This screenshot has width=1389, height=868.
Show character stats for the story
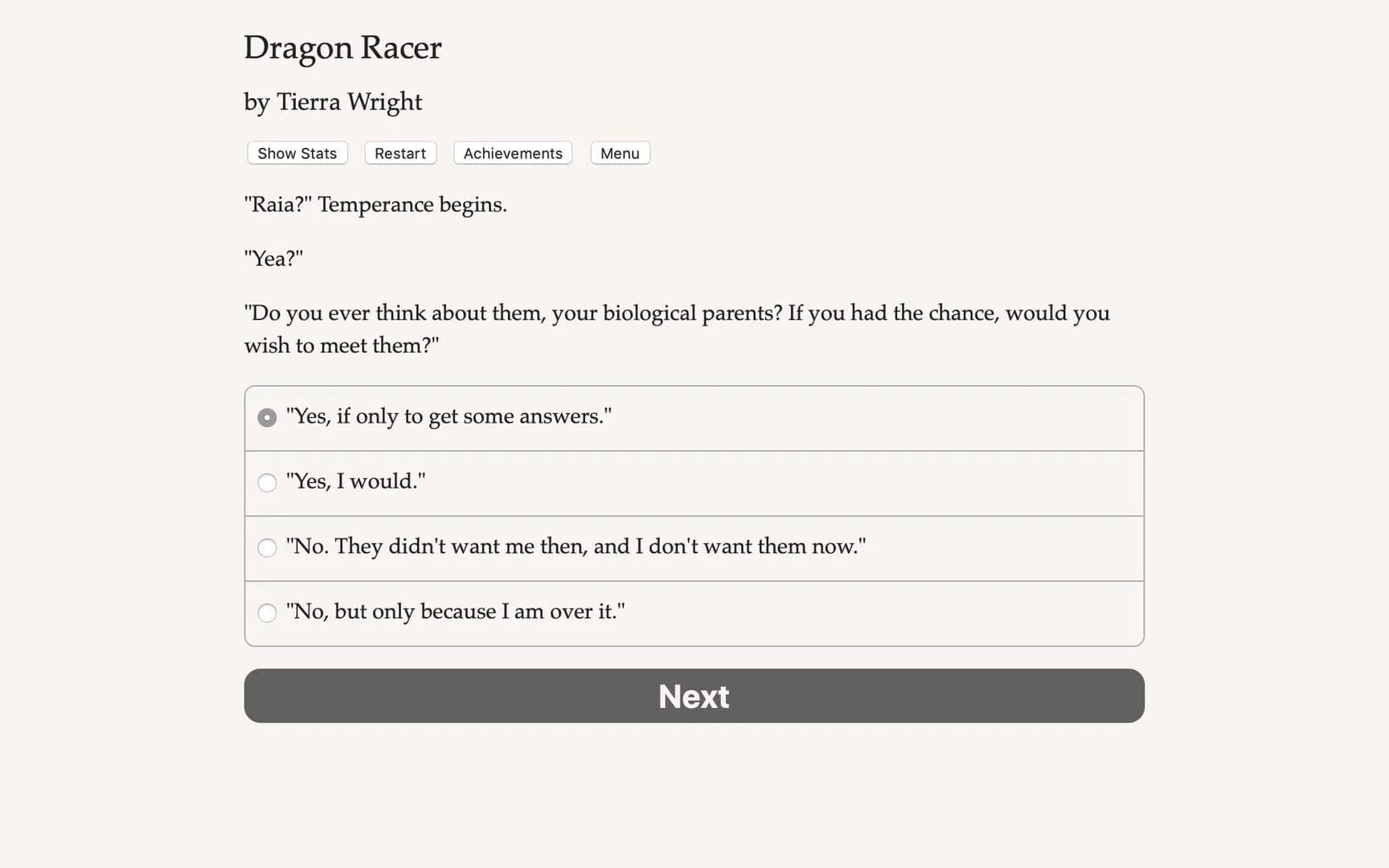tap(296, 153)
